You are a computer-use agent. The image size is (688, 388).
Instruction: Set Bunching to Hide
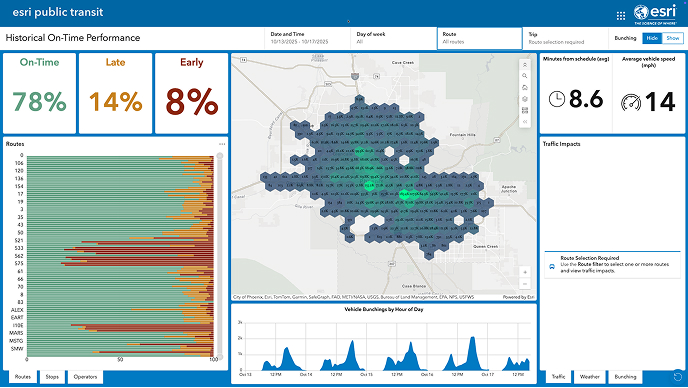(x=652, y=38)
